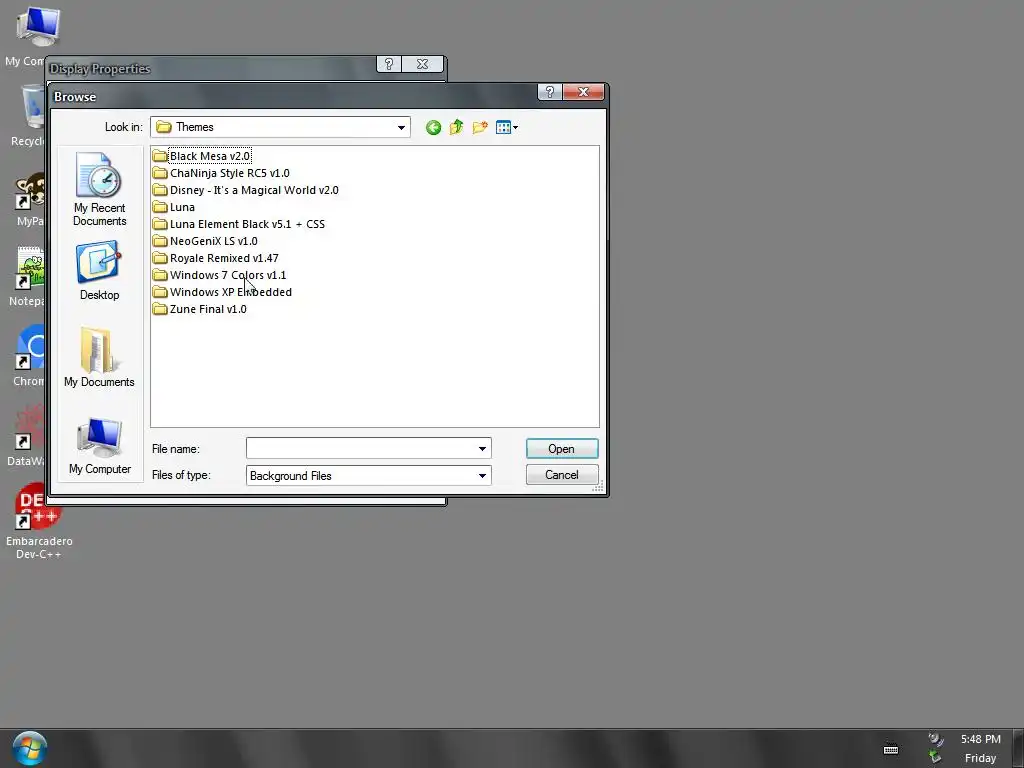Select Luna Element Black v5.1 folder icon
The height and width of the screenshot is (768, 1024).
(160, 223)
